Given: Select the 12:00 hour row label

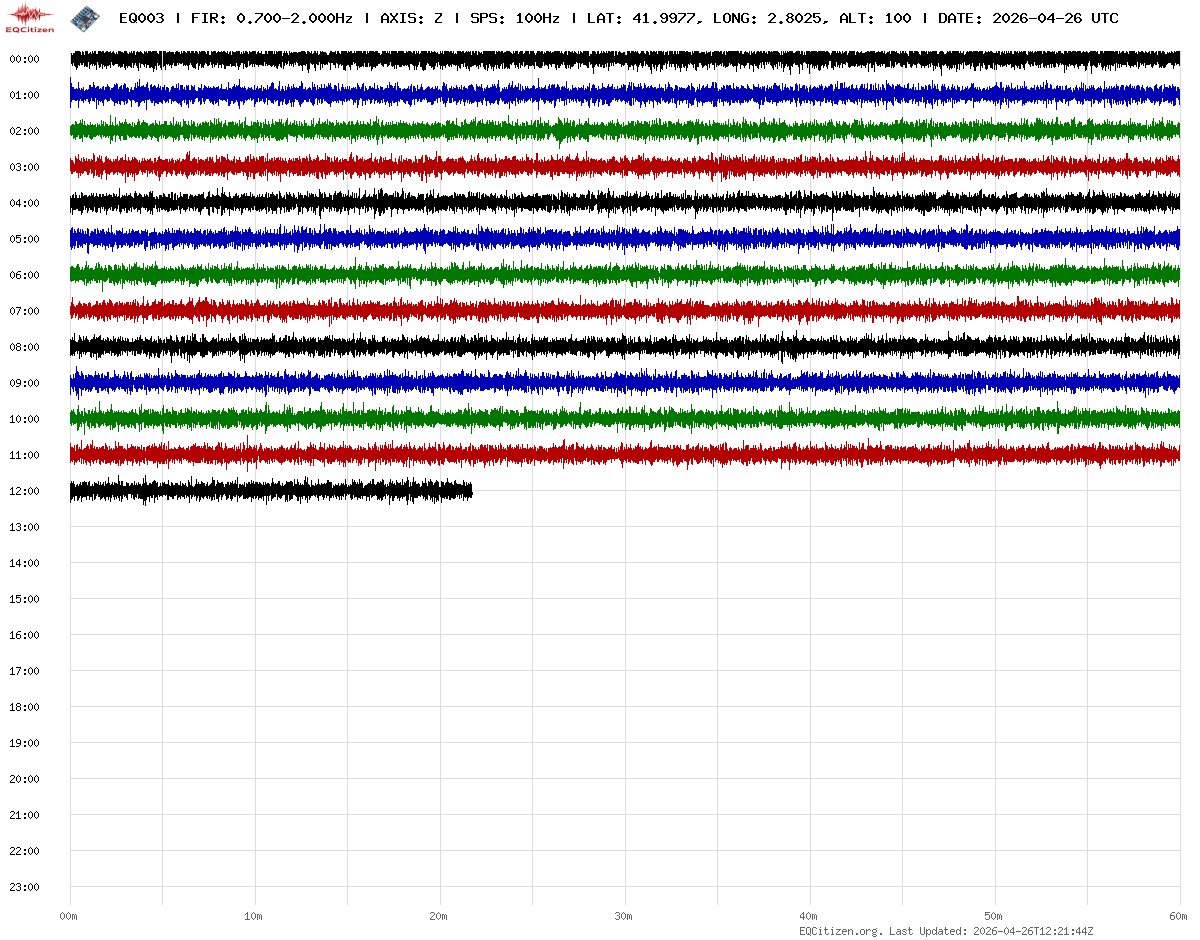Looking at the screenshot, I should click(24, 491).
